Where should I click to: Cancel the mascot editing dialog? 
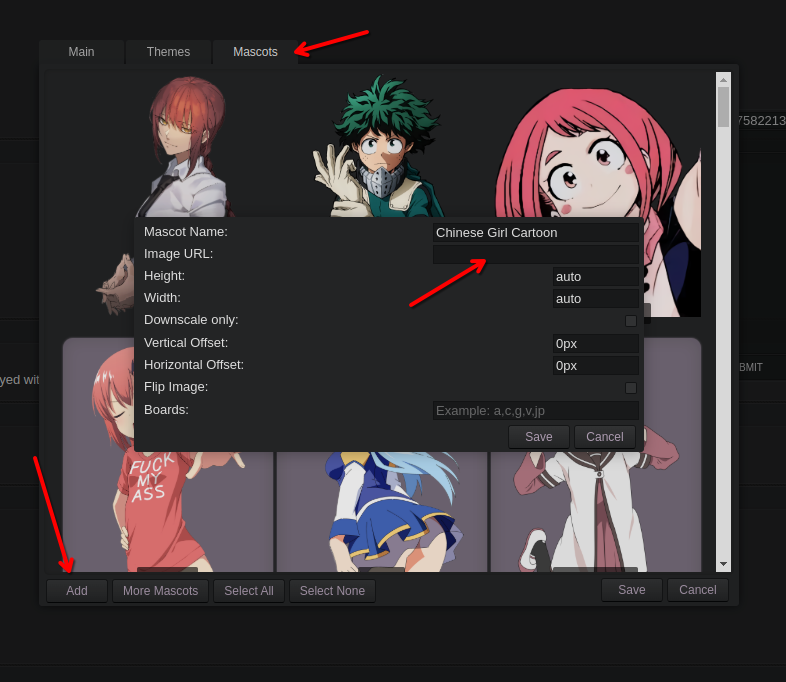605,437
